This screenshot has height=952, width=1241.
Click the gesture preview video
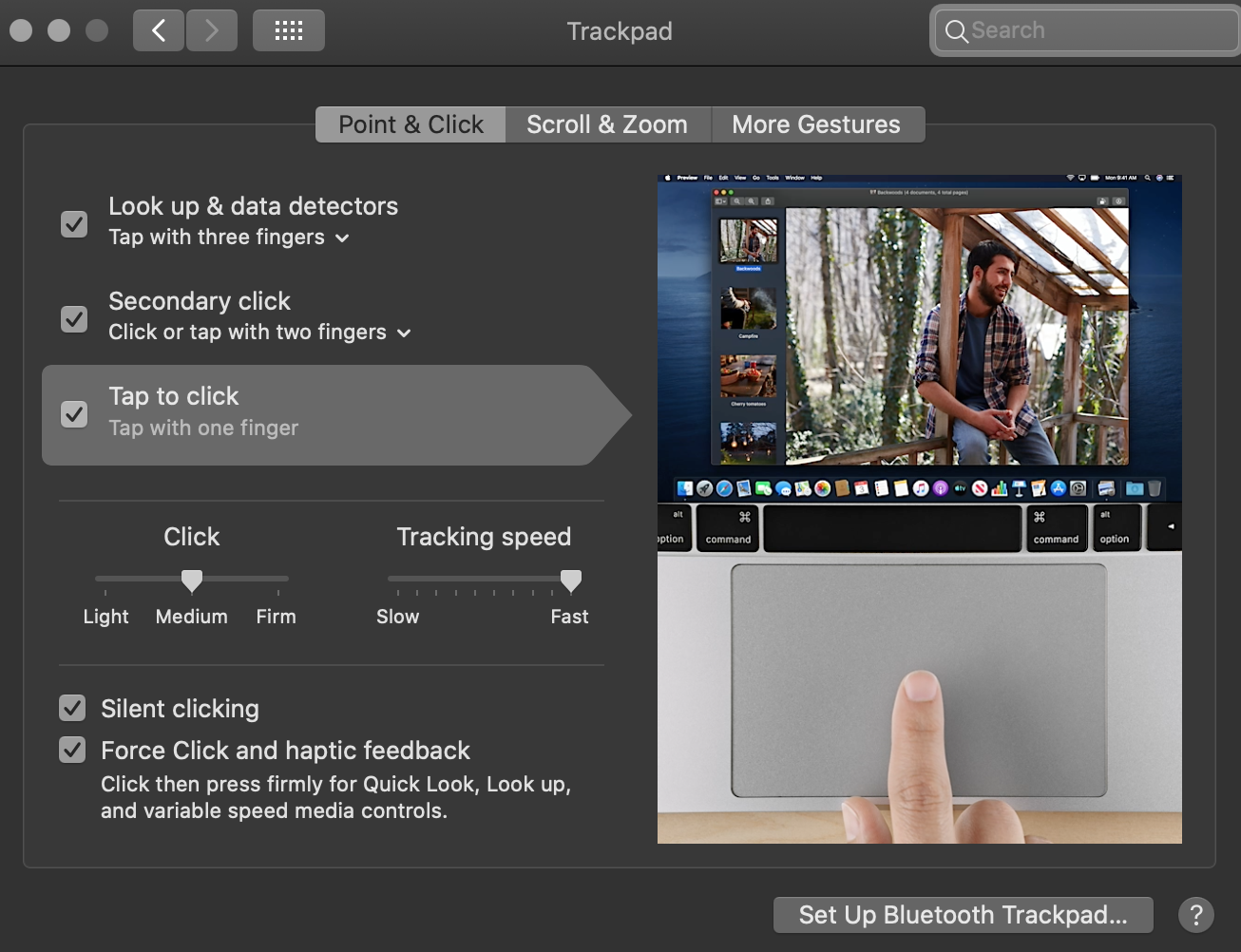[920, 508]
